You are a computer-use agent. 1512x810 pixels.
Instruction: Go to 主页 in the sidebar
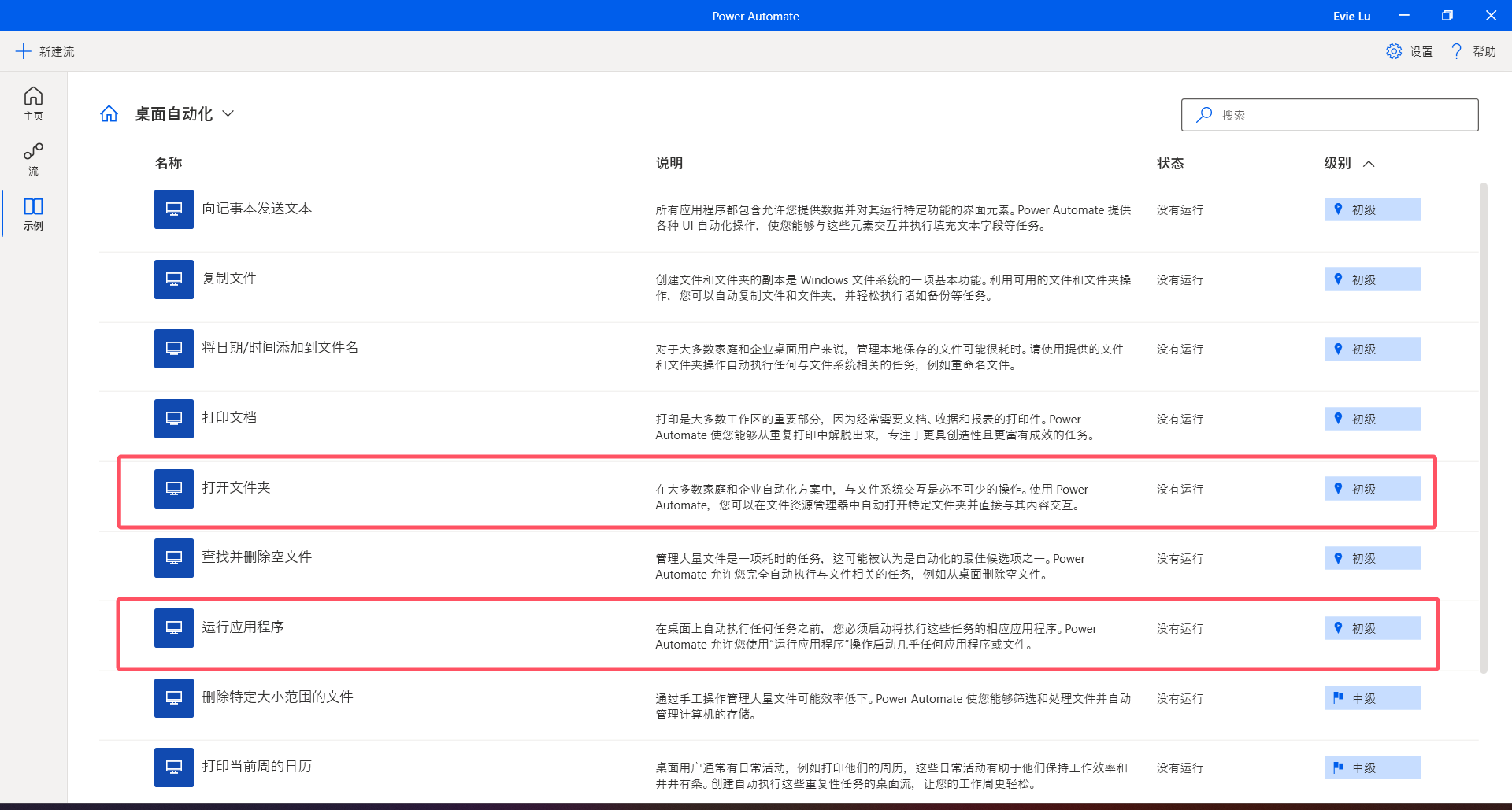(x=33, y=104)
